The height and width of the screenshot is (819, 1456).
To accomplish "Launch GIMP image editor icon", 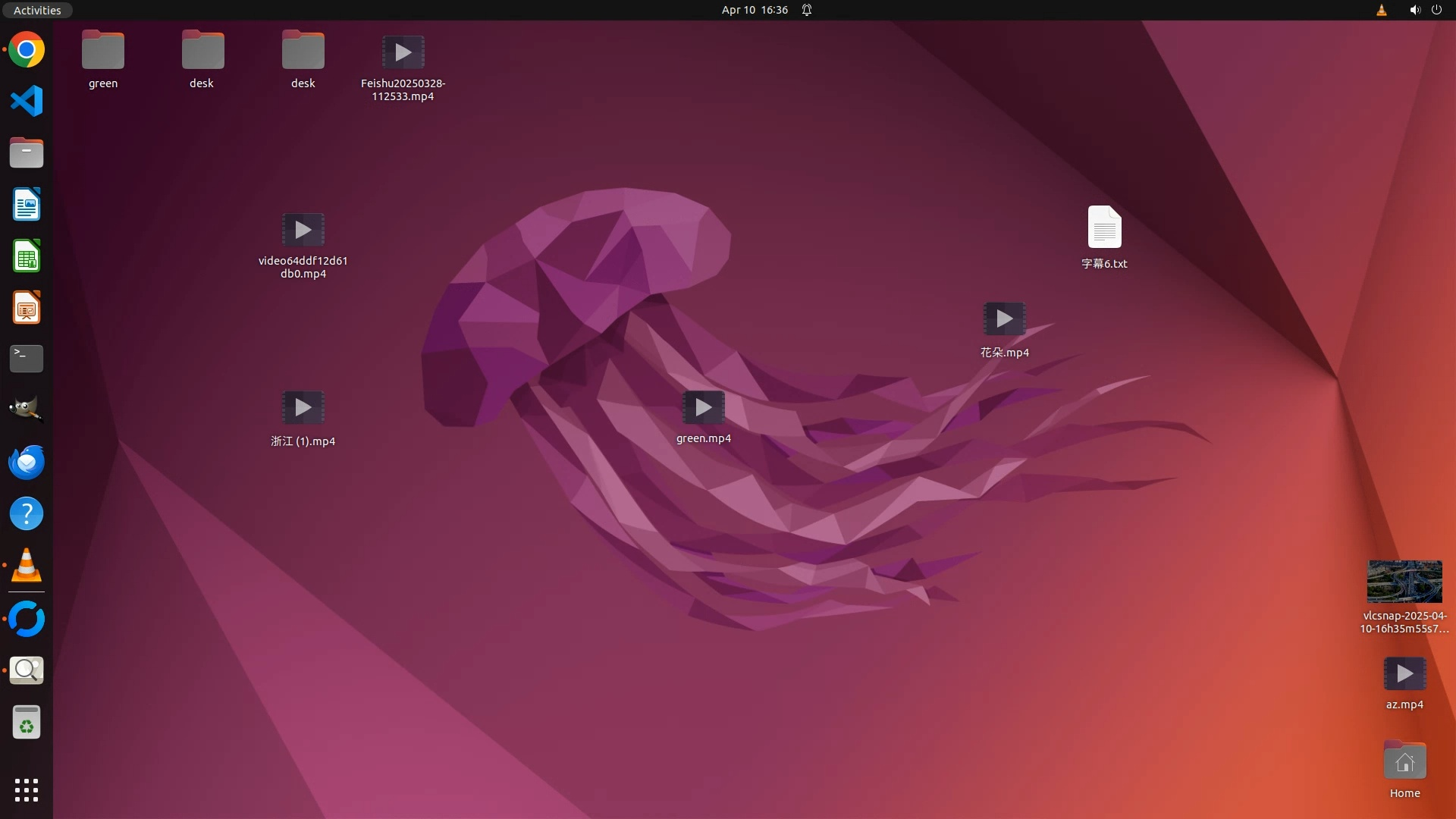I will pyautogui.click(x=27, y=410).
